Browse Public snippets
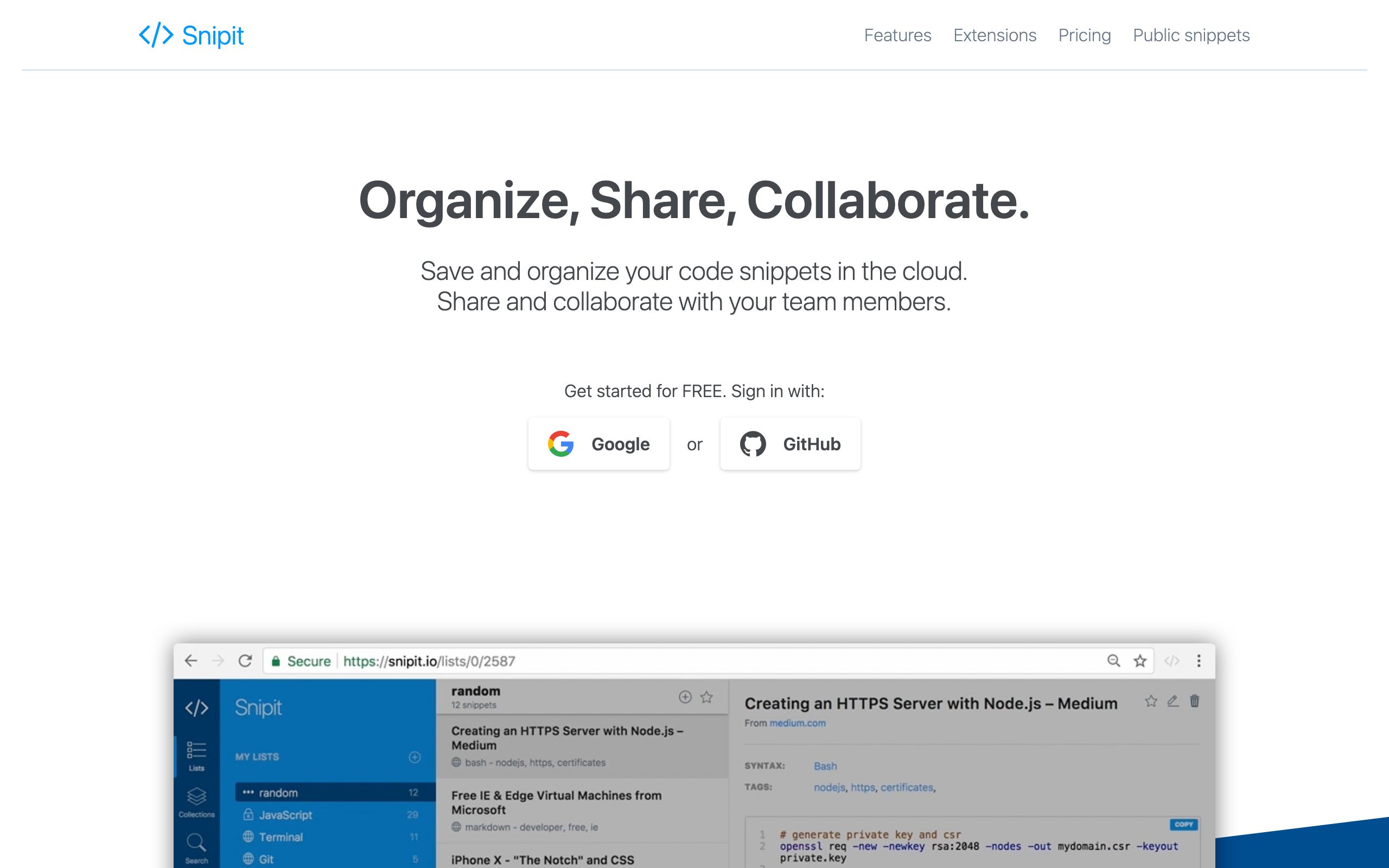This screenshot has width=1389, height=868. click(1191, 35)
